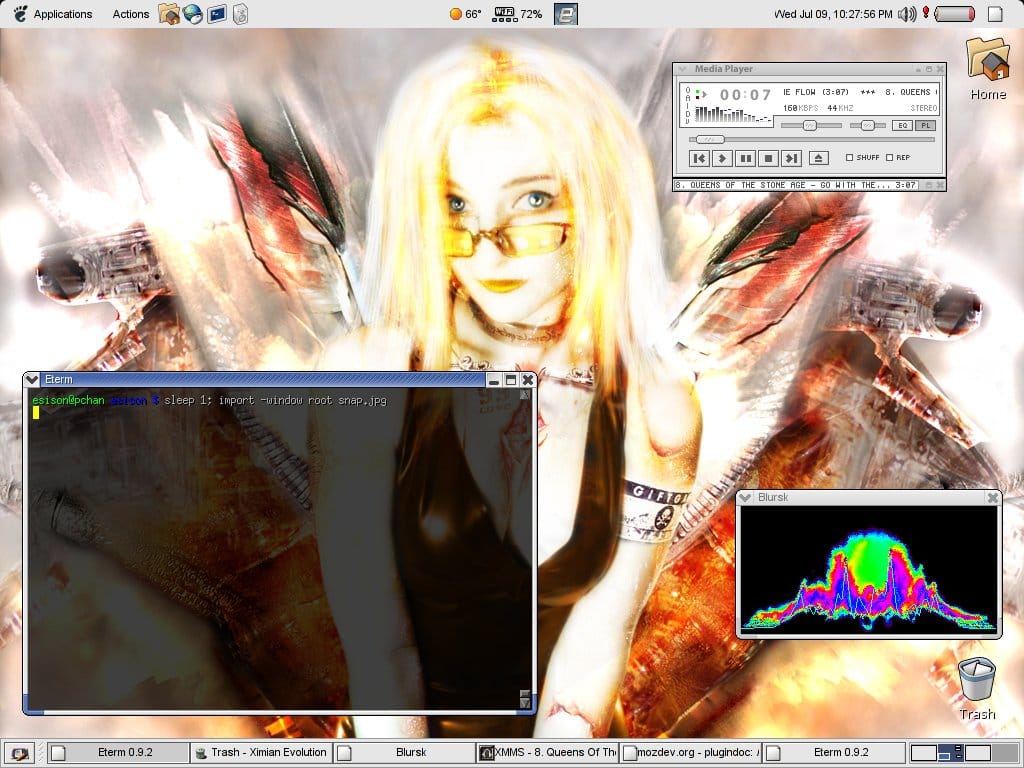Viewport: 1024px width, 768px height.
Task: Open the weather applet showing 66°
Action: point(466,14)
